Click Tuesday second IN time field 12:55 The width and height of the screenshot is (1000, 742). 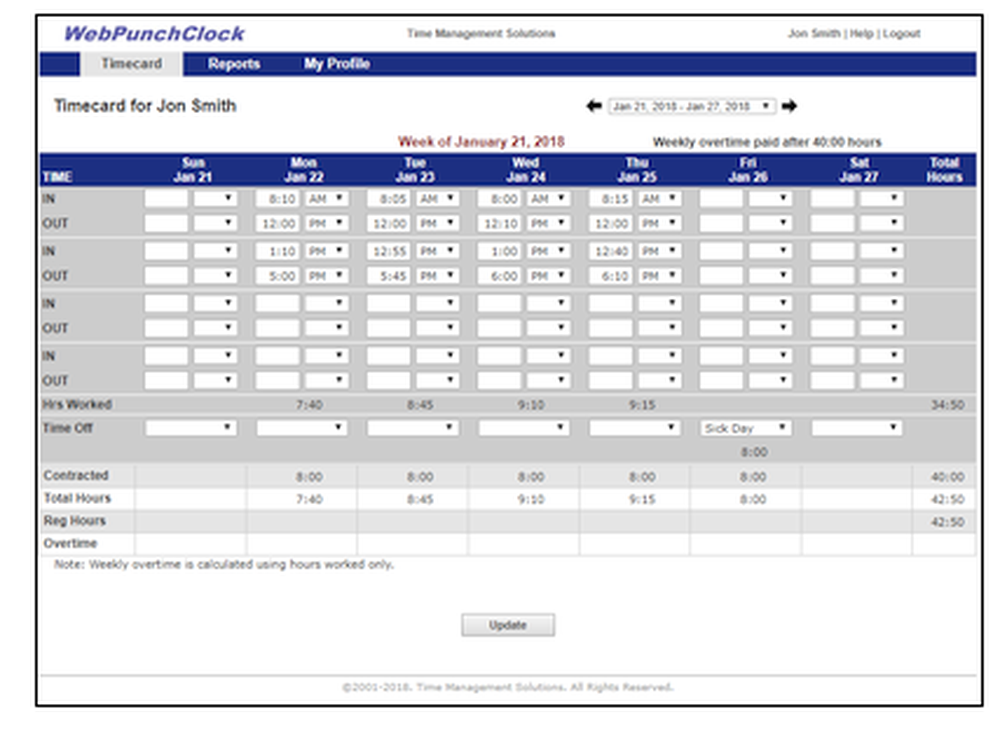(x=388, y=251)
